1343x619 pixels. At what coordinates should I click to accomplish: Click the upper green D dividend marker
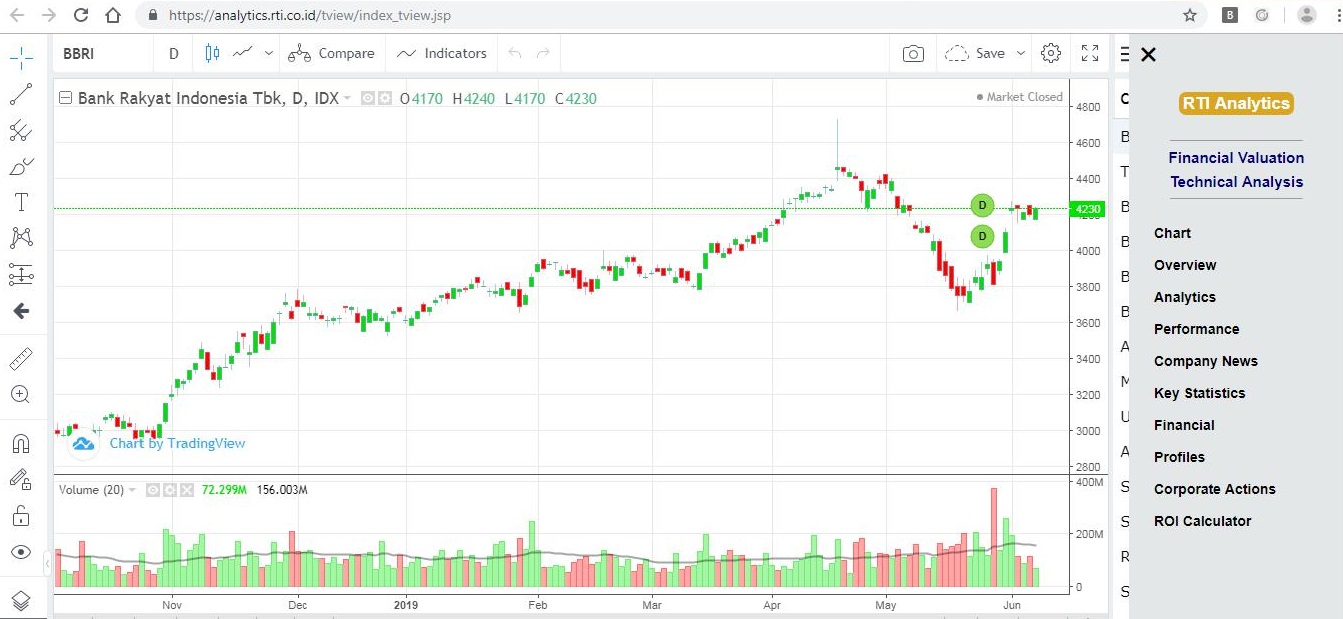click(982, 205)
